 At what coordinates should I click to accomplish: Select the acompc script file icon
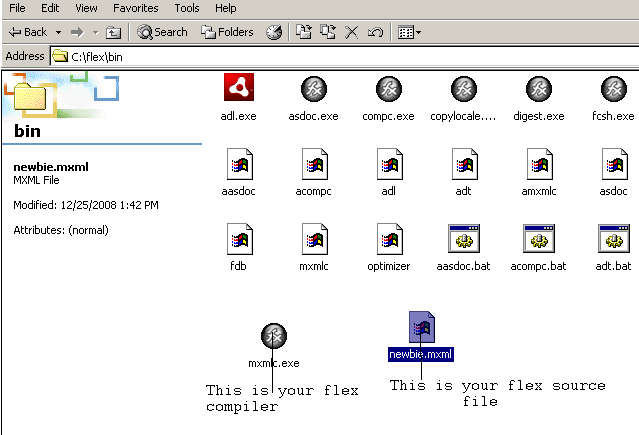click(315, 164)
